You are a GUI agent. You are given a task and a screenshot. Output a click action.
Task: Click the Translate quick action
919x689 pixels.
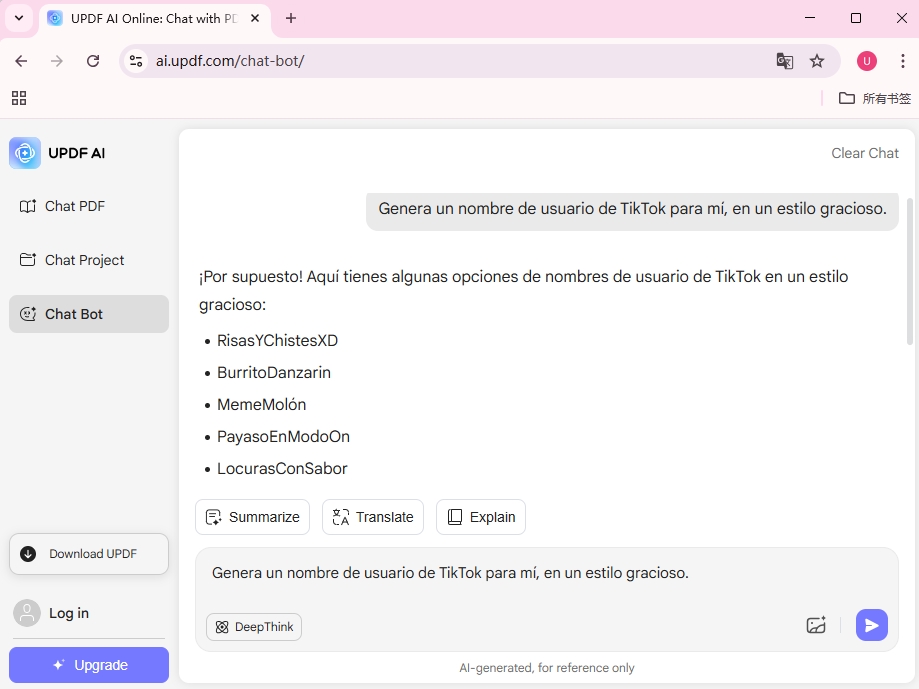pos(373,517)
